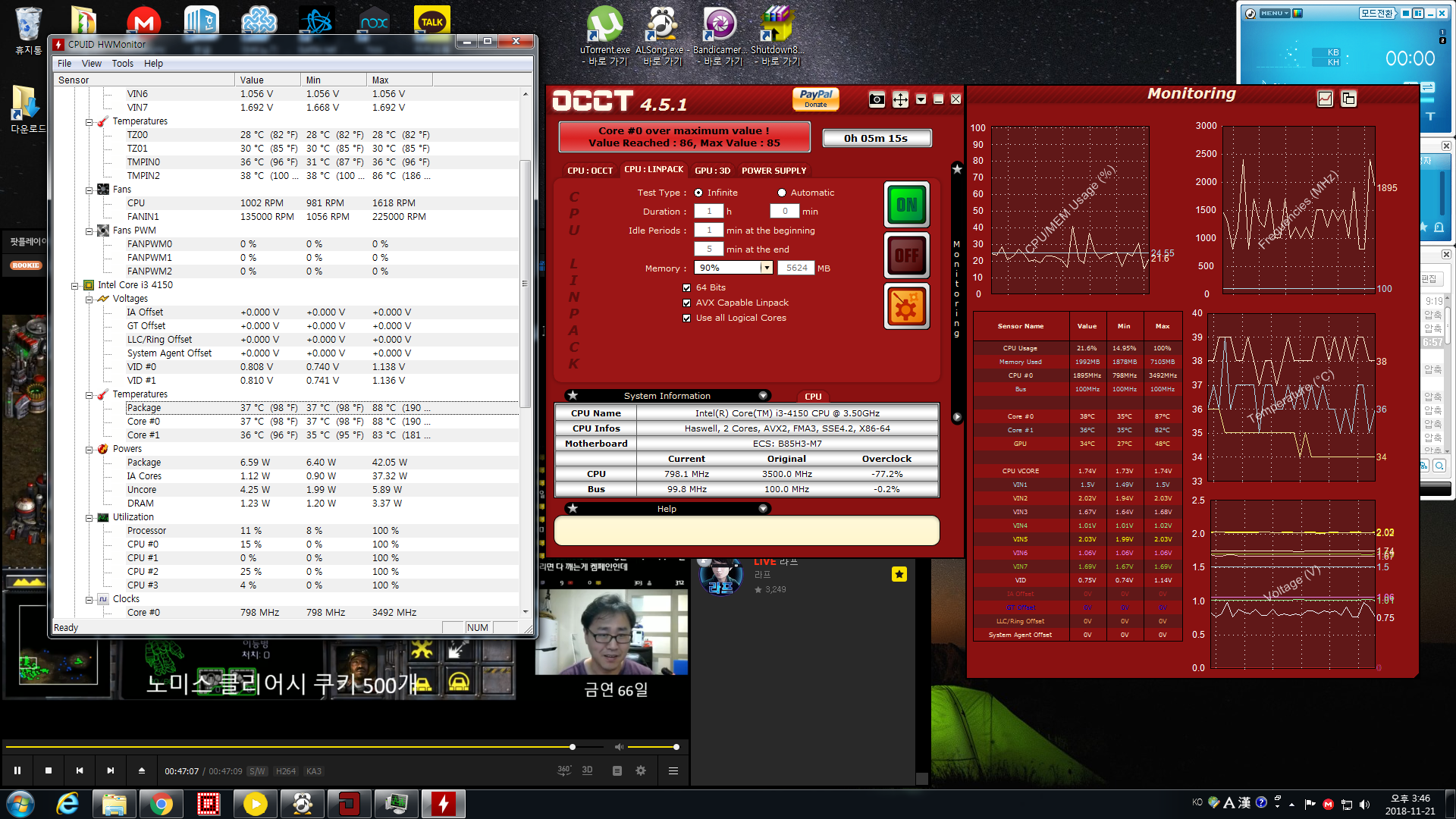Collapse the Utilization tree node
This screenshot has height=819, width=1456.
[x=89, y=518]
